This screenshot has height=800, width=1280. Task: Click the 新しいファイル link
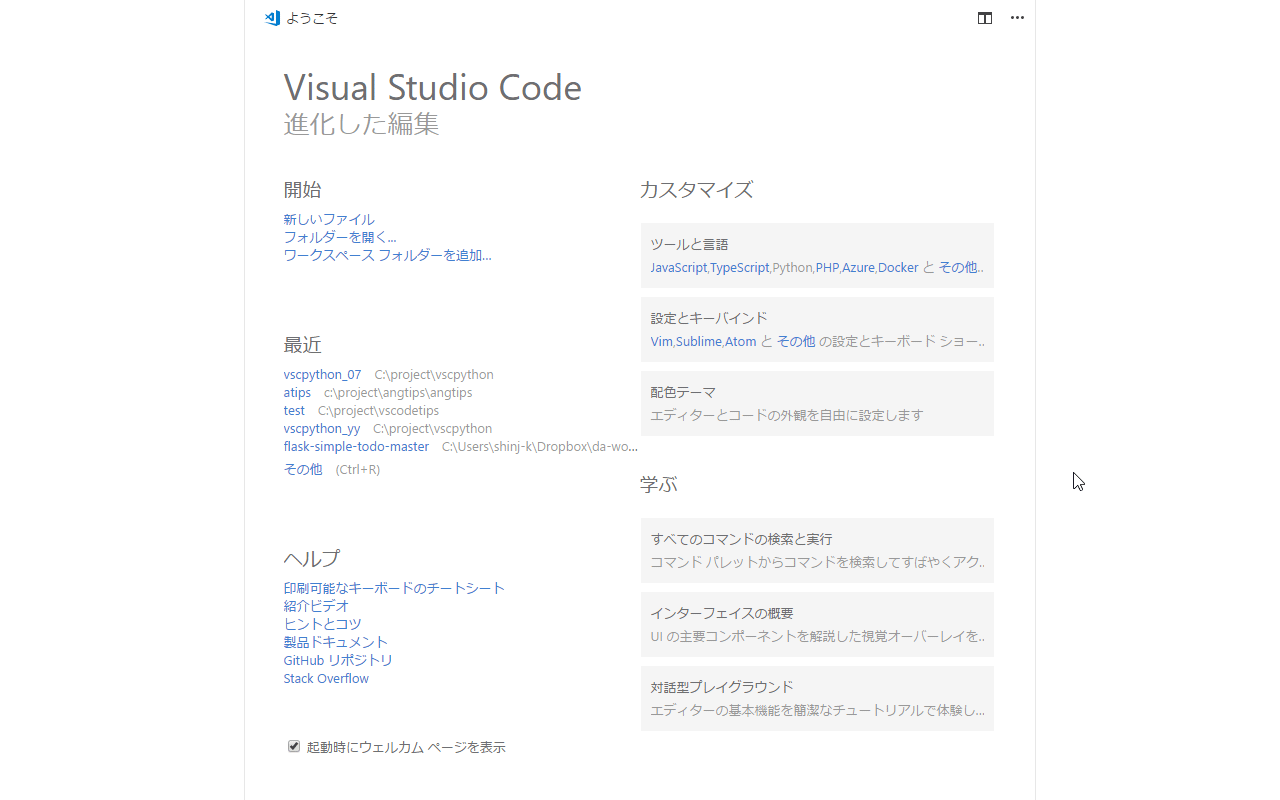tap(329, 219)
